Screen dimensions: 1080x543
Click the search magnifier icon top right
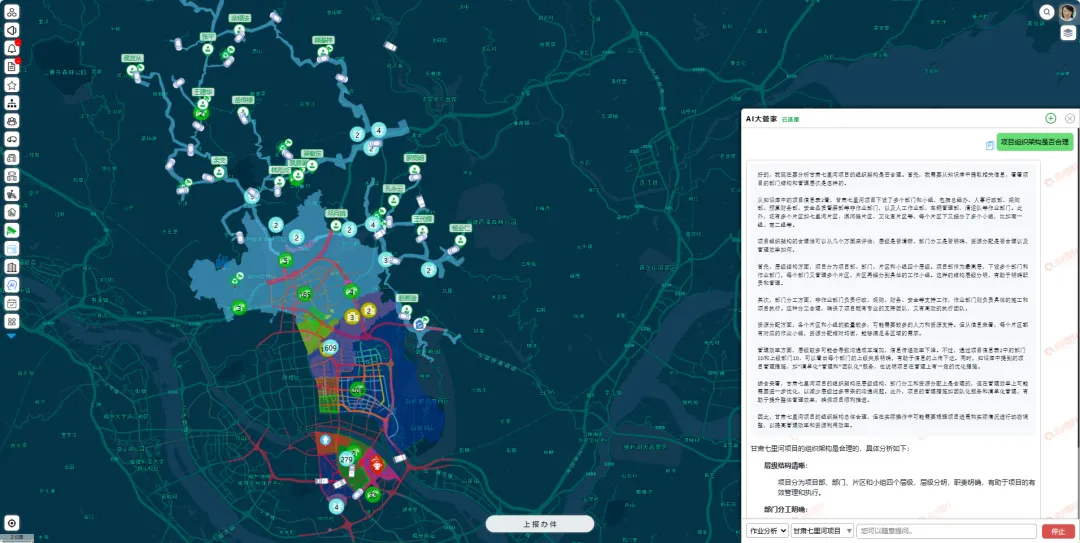[1047, 12]
